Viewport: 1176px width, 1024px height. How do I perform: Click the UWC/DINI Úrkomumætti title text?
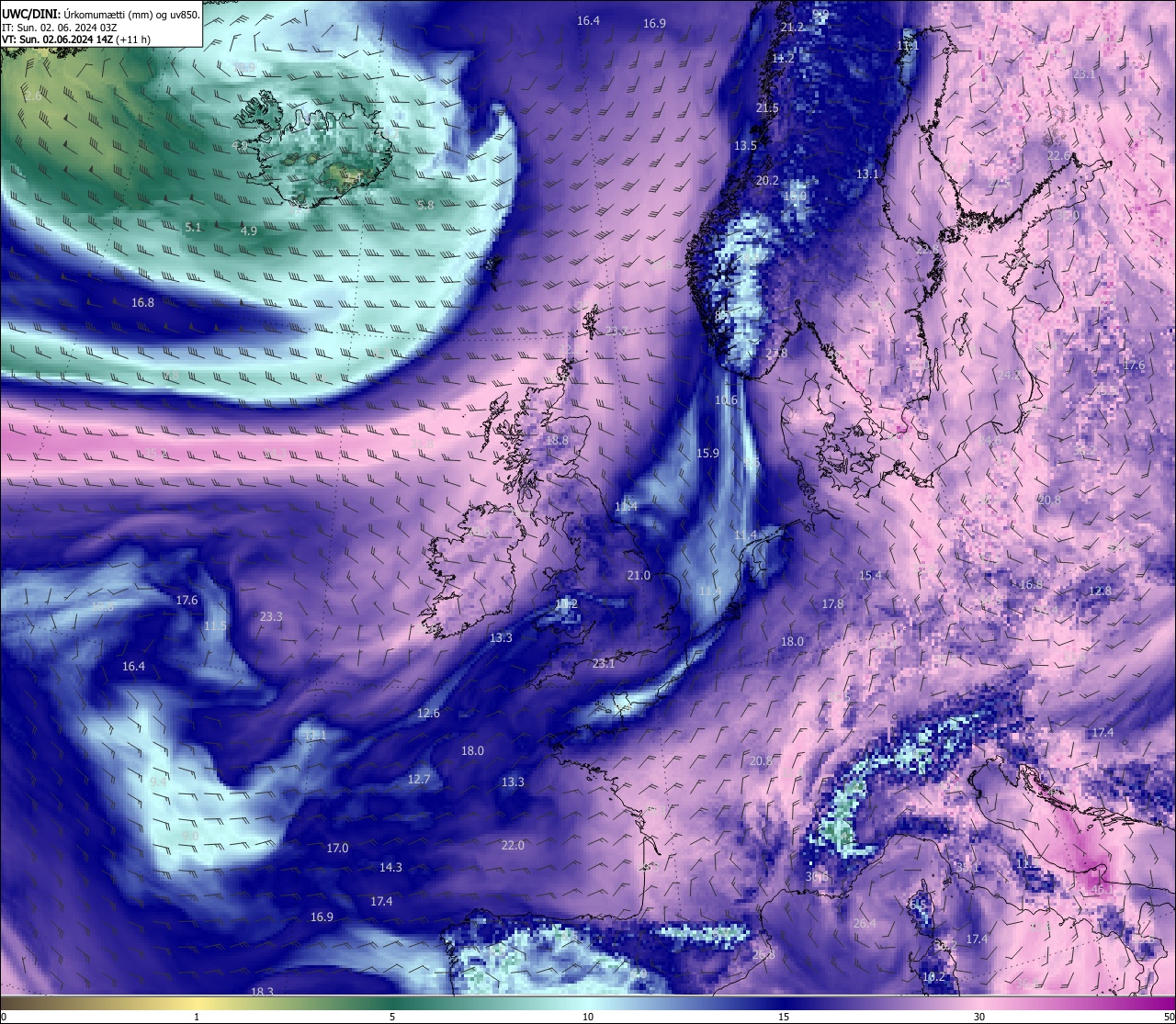[x=100, y=14]
